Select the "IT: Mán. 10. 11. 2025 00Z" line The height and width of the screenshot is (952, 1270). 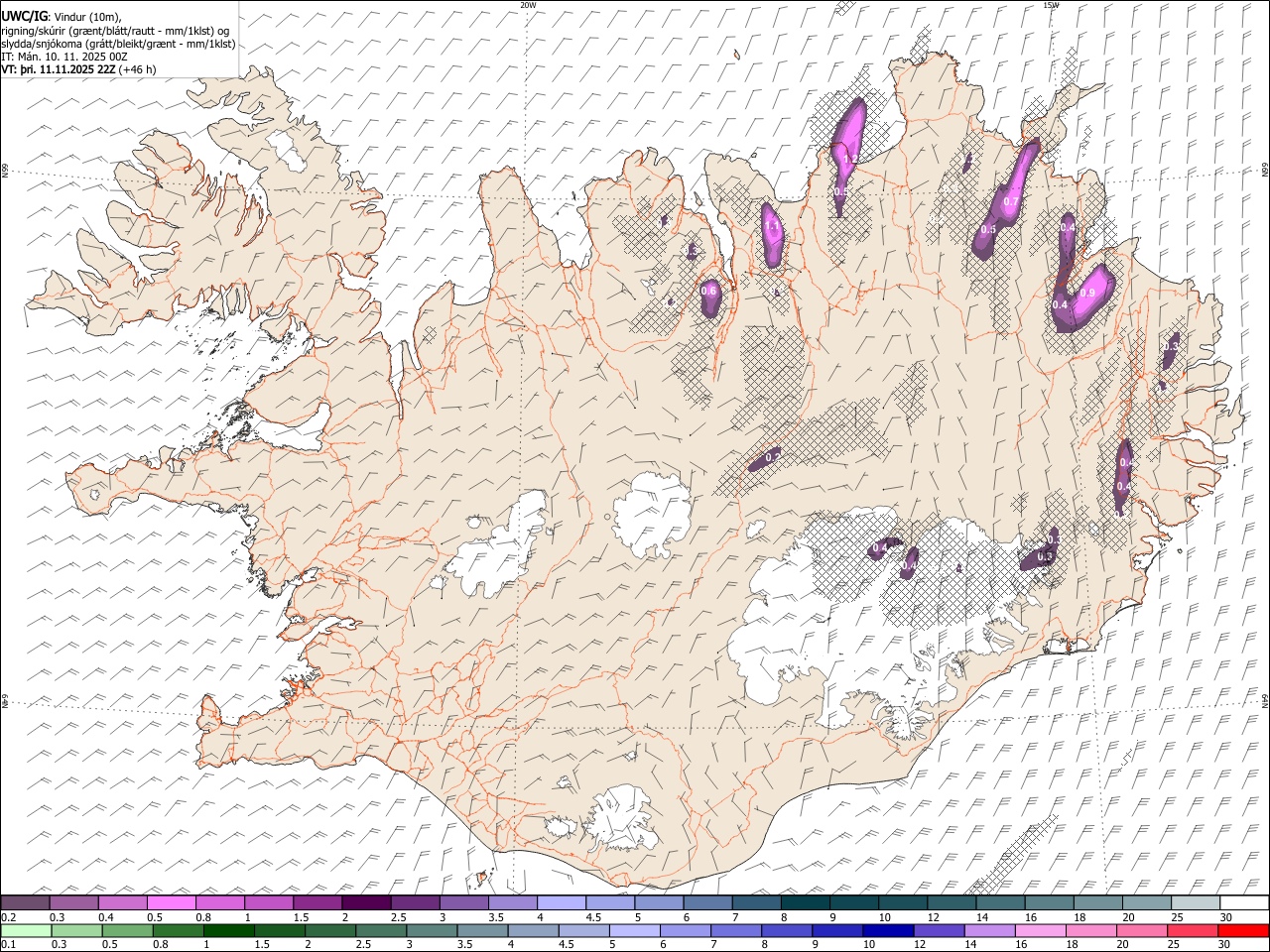64,57
